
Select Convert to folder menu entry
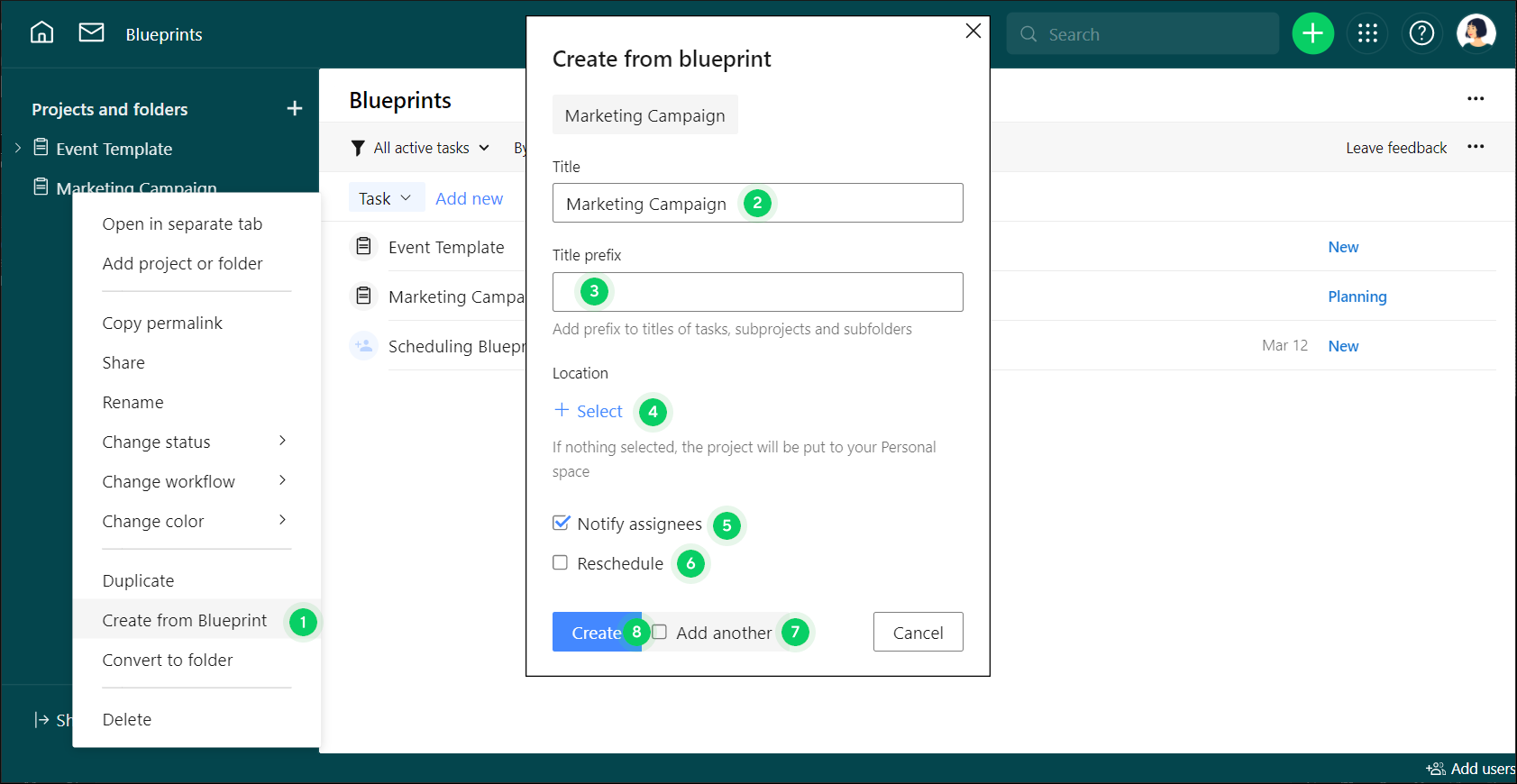[x=168, y=660]
